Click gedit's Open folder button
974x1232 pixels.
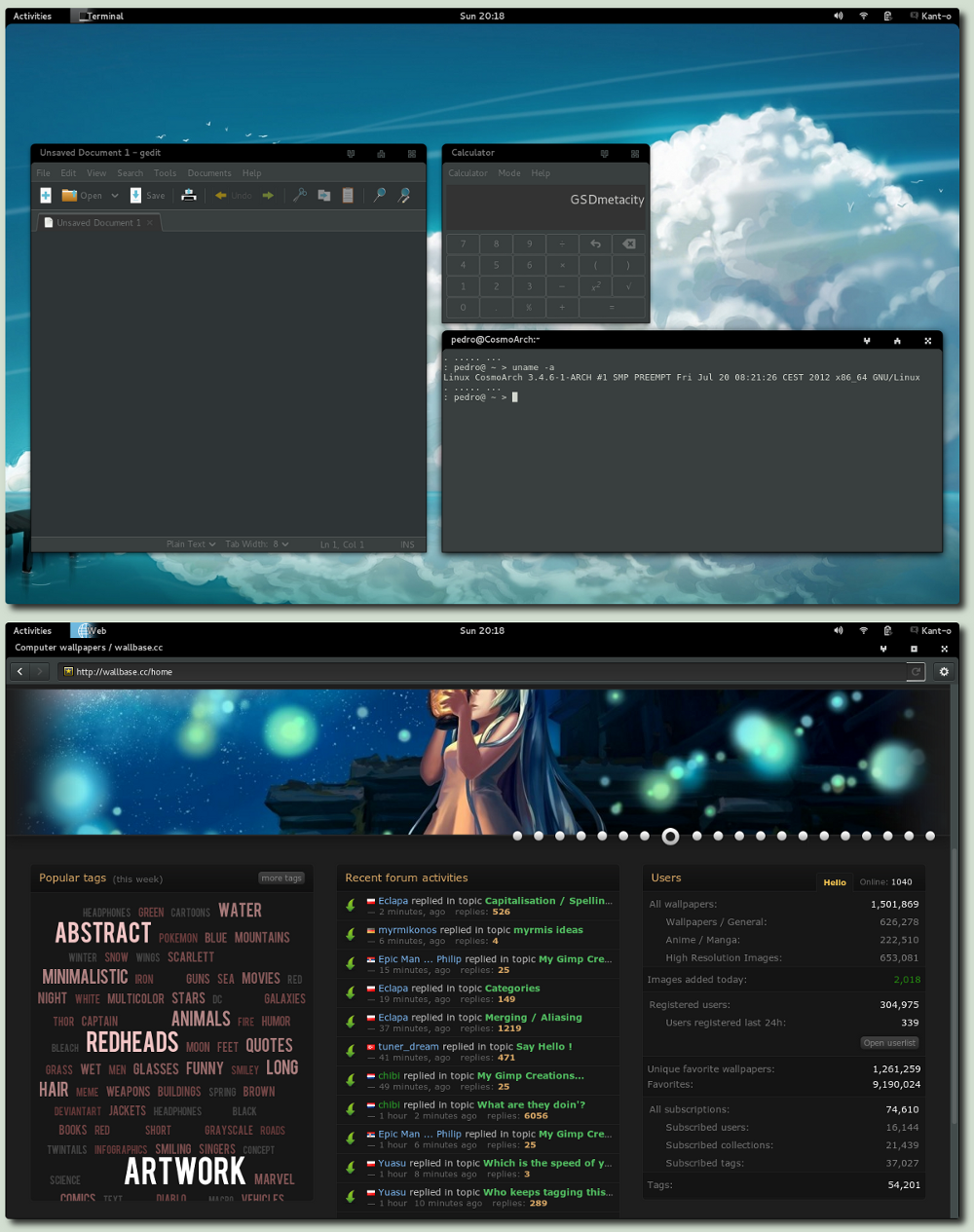point(82,195)
